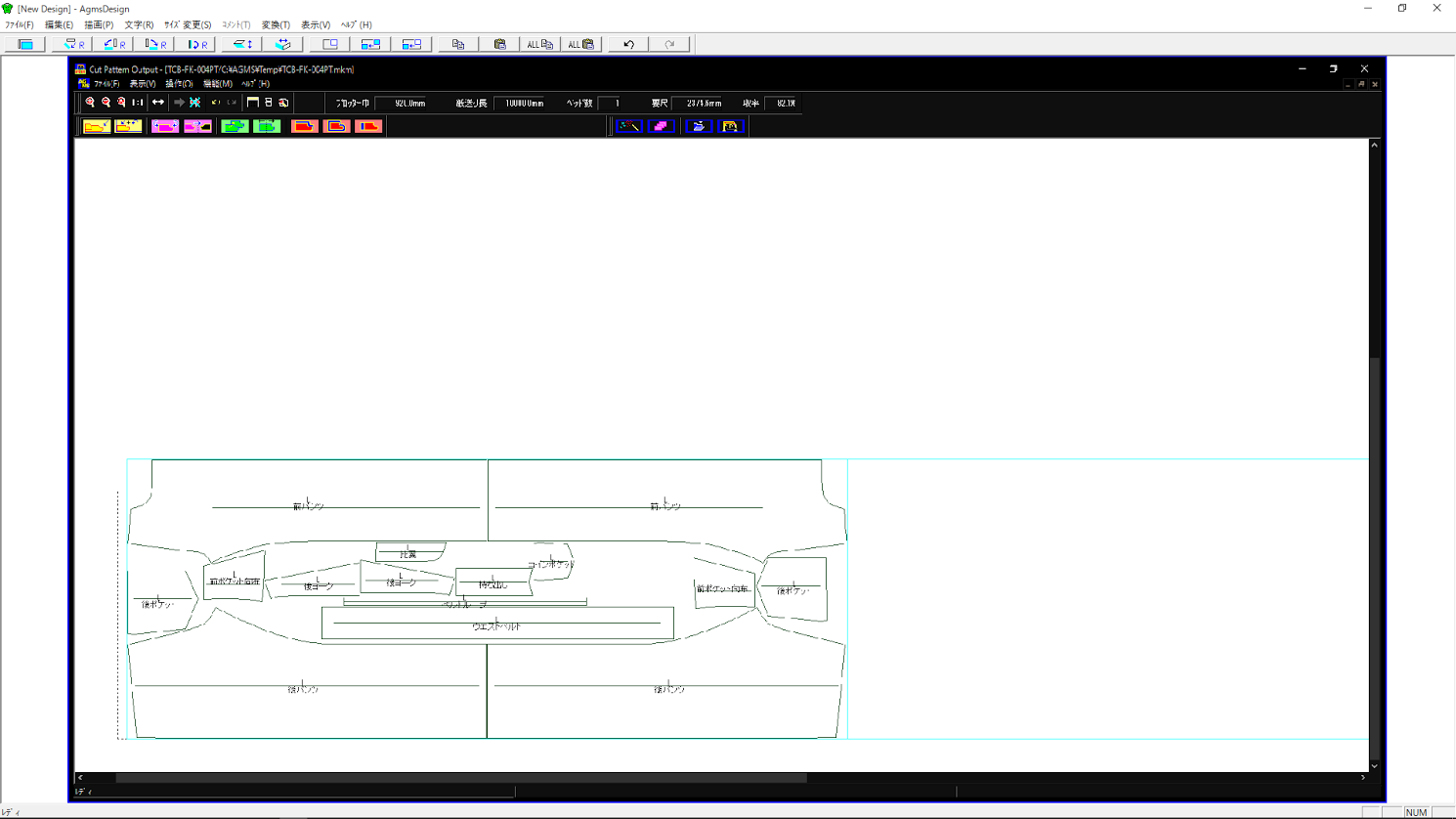The width and height of the screenshot is (1456, 819).
Task: Click the 1:1 actual size zoom icon
Action: coord(138,103)
